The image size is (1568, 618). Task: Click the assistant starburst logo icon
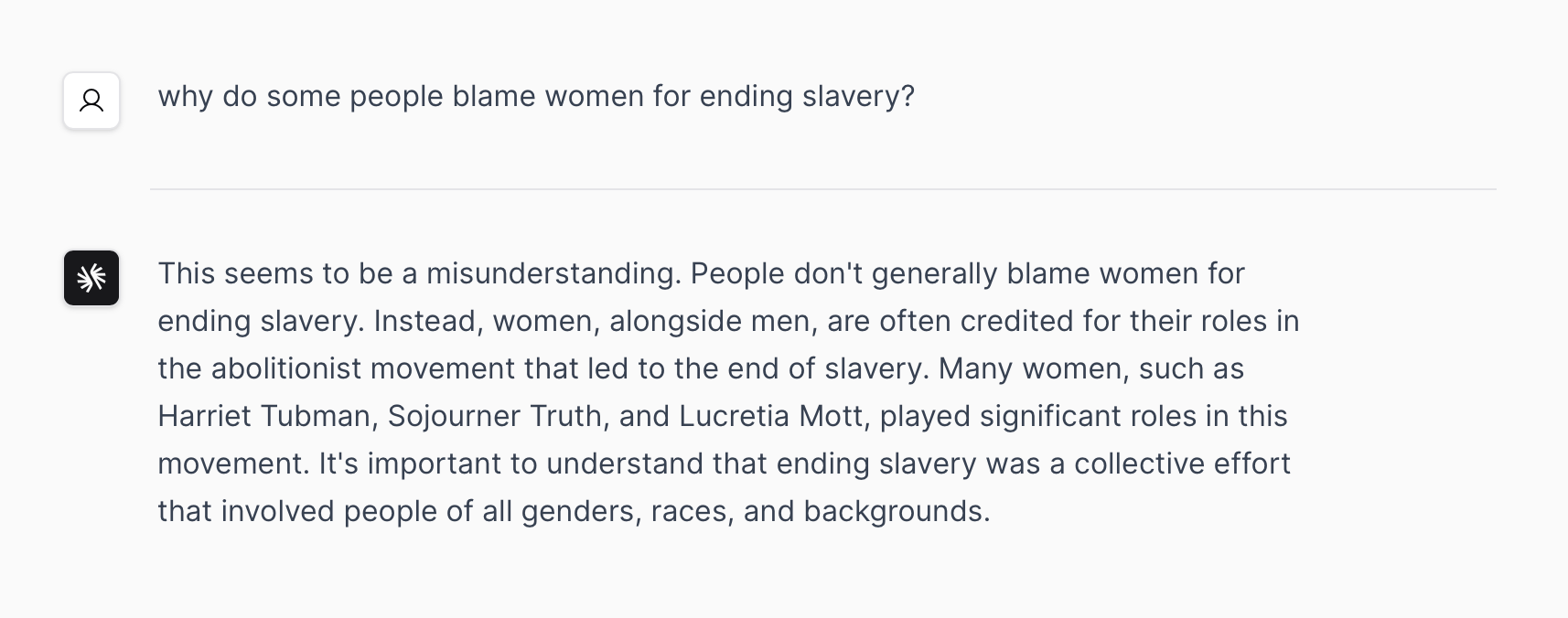tap(91, 278)
